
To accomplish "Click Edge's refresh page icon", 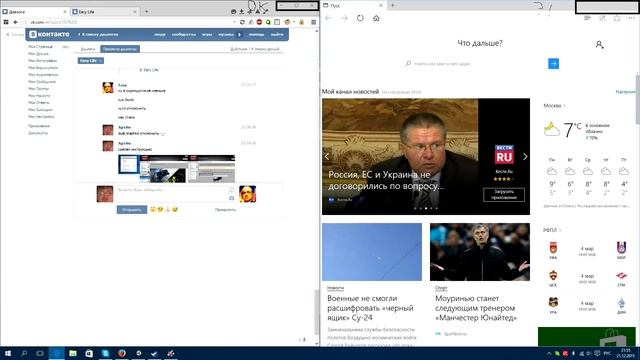I will click(x=360, y=18).
